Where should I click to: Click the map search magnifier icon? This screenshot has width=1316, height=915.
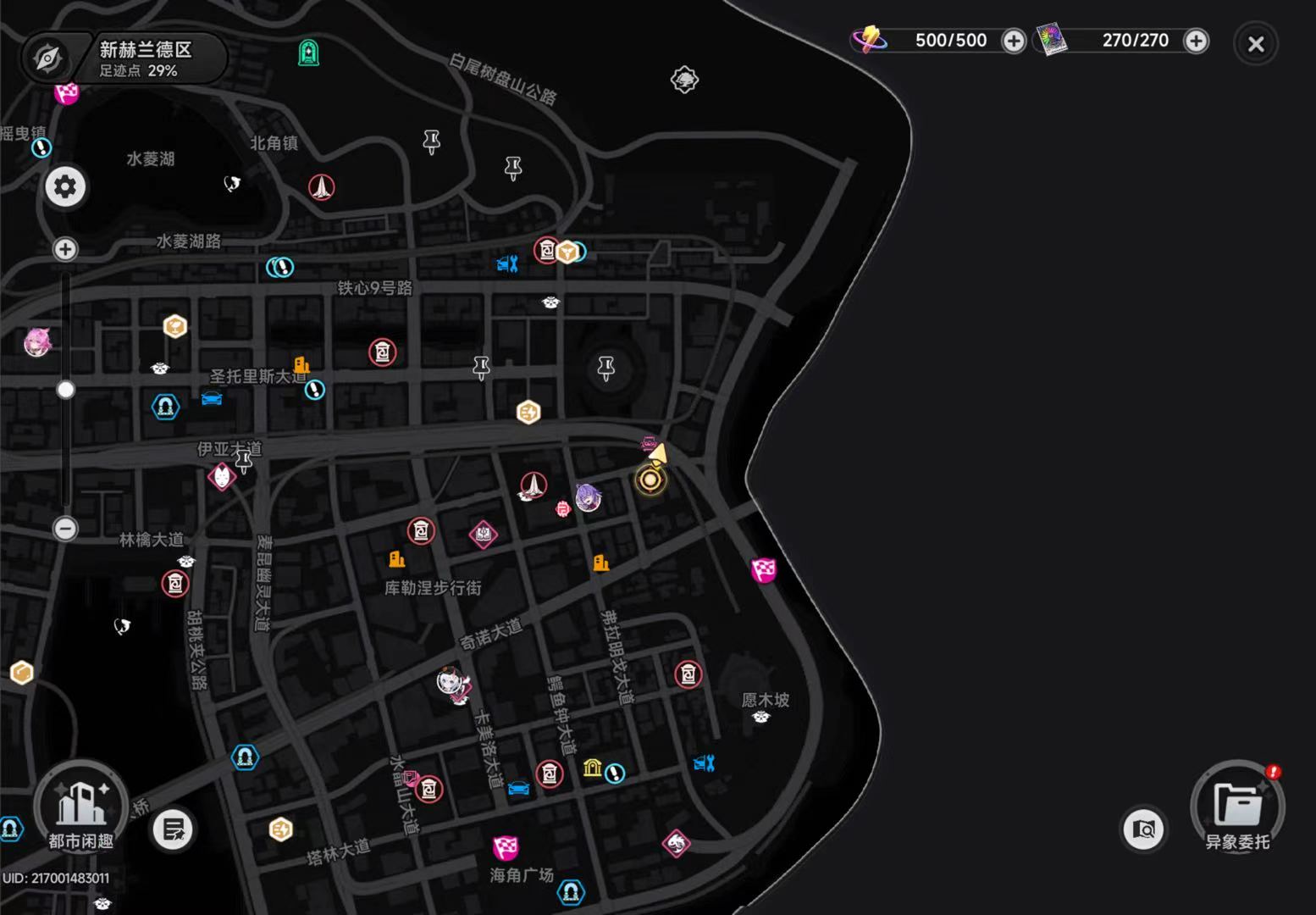tap(1144, 829)
